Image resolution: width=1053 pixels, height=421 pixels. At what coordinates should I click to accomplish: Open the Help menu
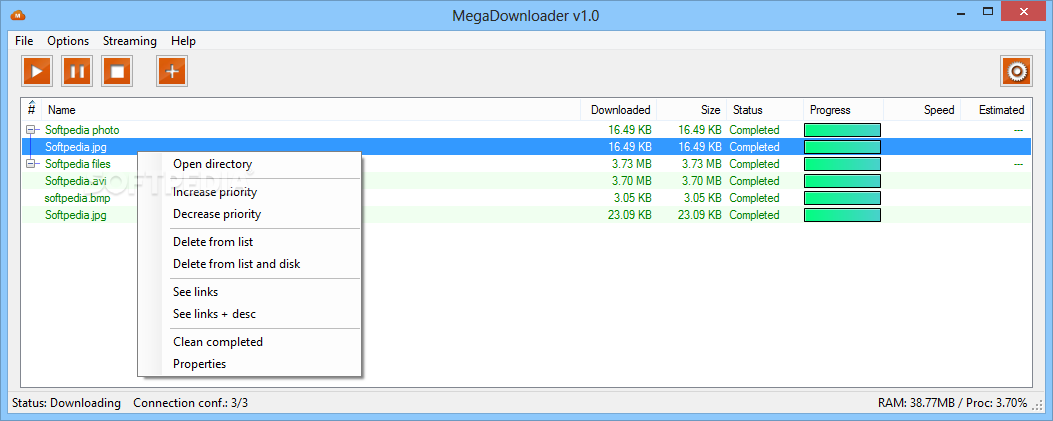[x=183, y=41]
